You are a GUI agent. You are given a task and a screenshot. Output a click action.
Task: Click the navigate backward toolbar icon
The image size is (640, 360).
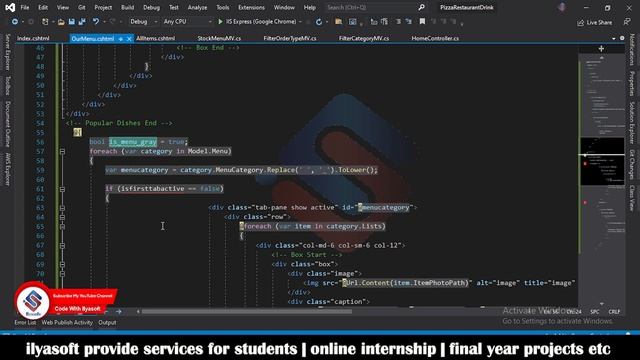pyautogui.click(x=15, y=22)
